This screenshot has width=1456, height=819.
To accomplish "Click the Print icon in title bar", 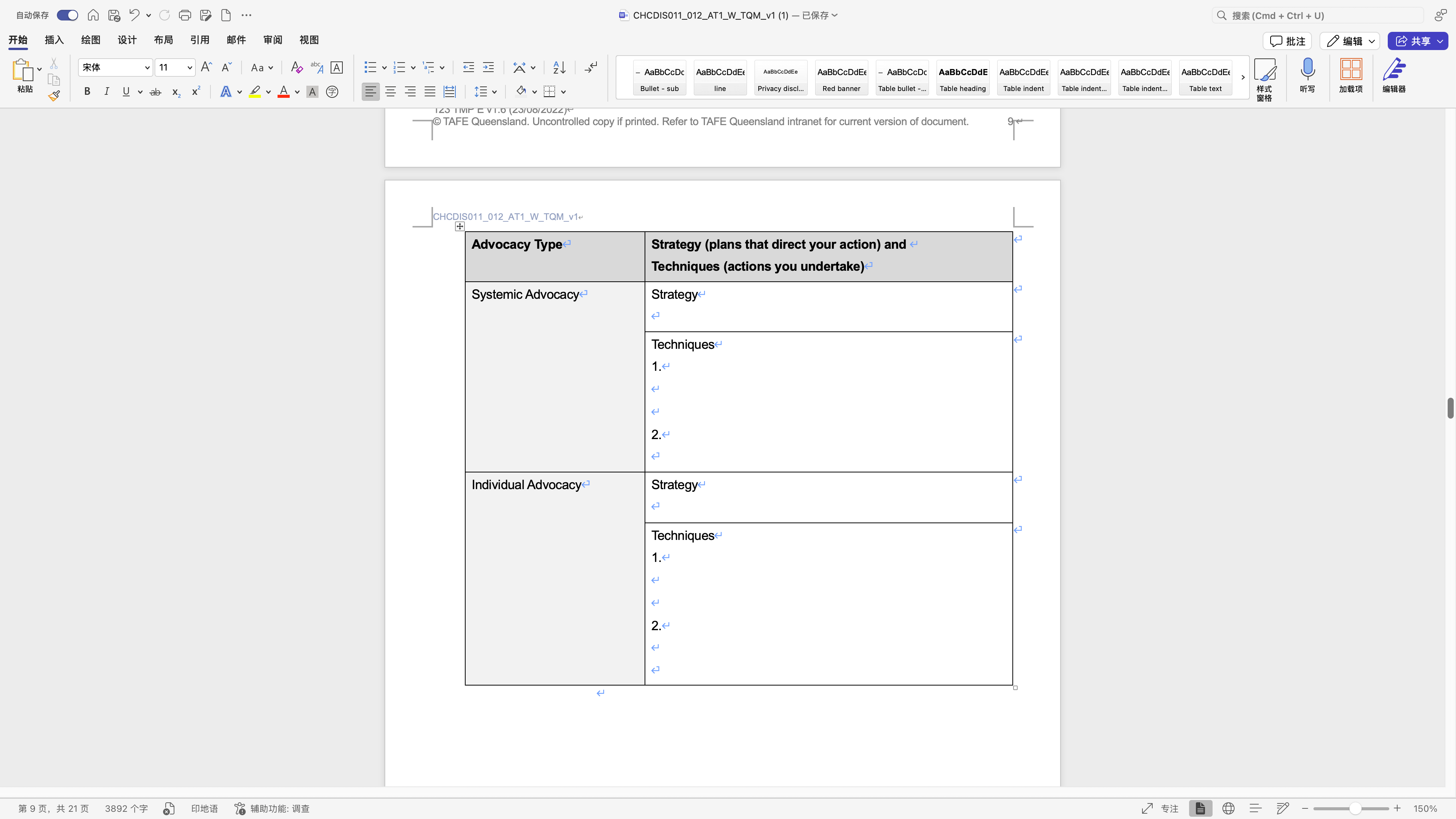I will pyautogui.click(x=184, y=15).
